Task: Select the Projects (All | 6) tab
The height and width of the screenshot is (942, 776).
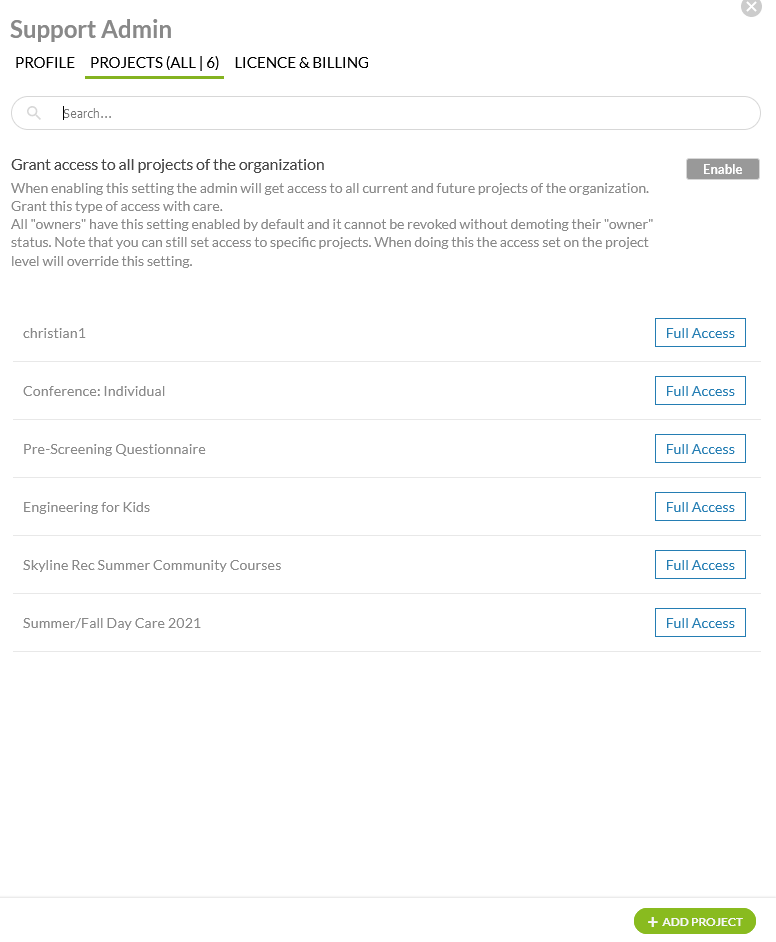Action: coord(154,63)
